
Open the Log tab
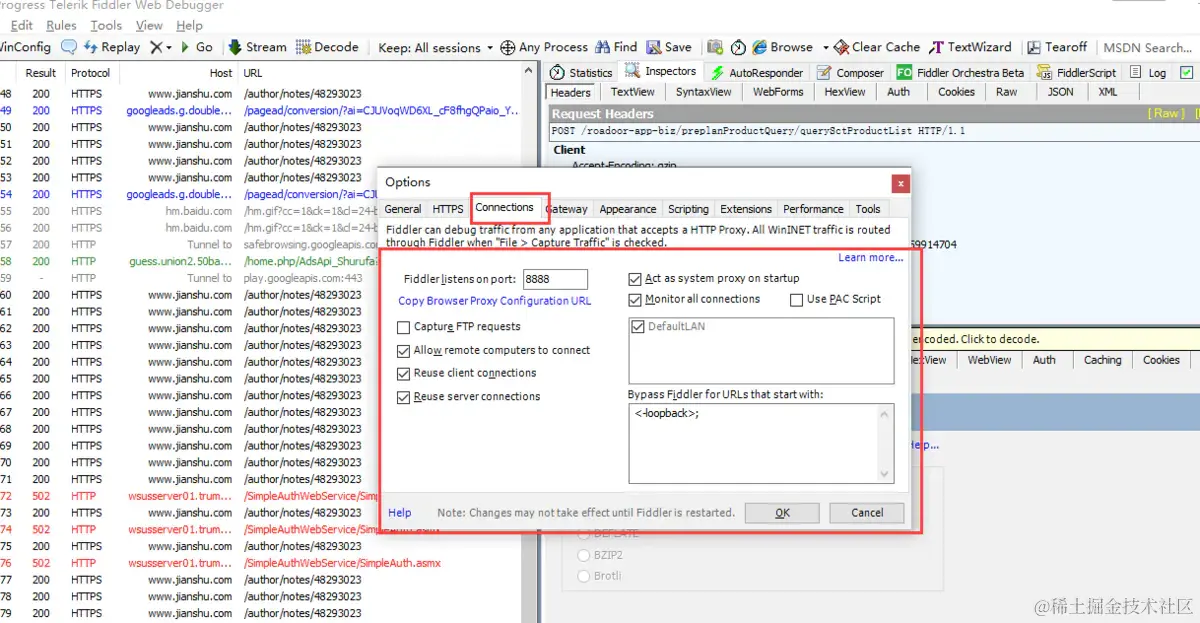coord(1148,73)
